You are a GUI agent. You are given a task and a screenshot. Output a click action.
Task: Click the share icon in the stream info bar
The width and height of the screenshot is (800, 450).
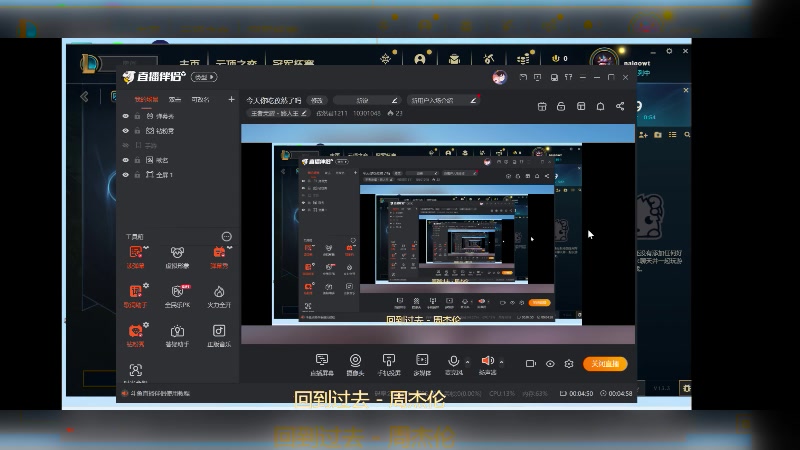pyautogui.click(x=620, y=106)
